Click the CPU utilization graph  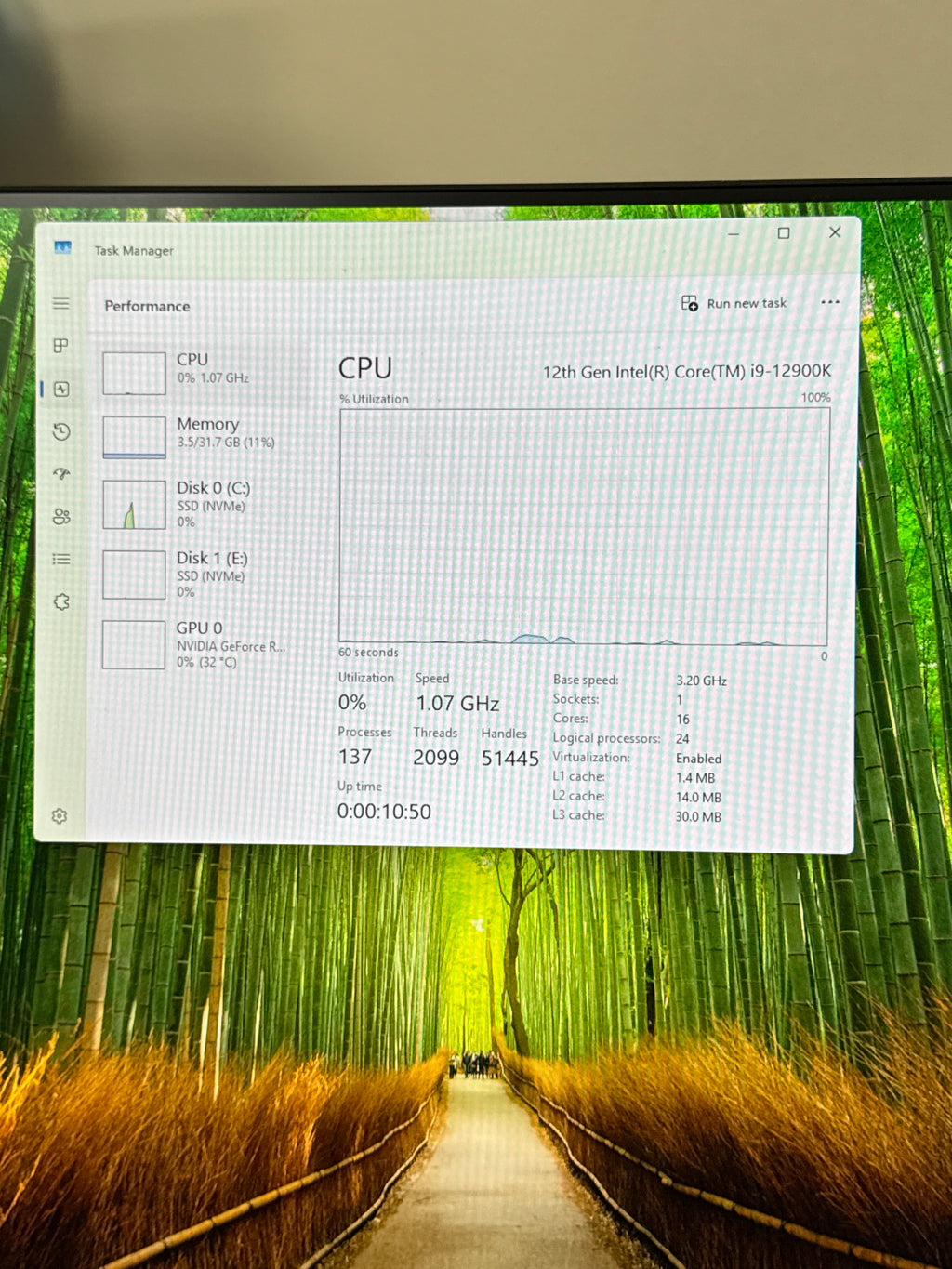point(583,526)
